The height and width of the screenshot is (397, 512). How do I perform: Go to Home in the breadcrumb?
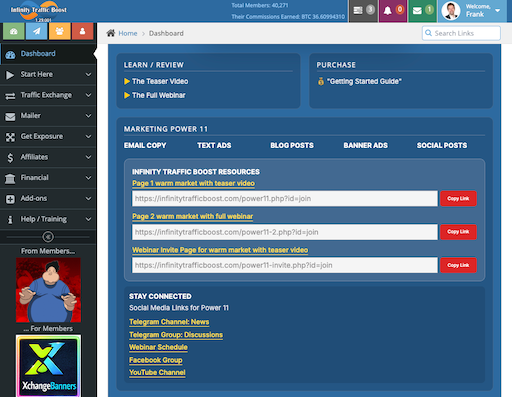click(x=128, y=33)
